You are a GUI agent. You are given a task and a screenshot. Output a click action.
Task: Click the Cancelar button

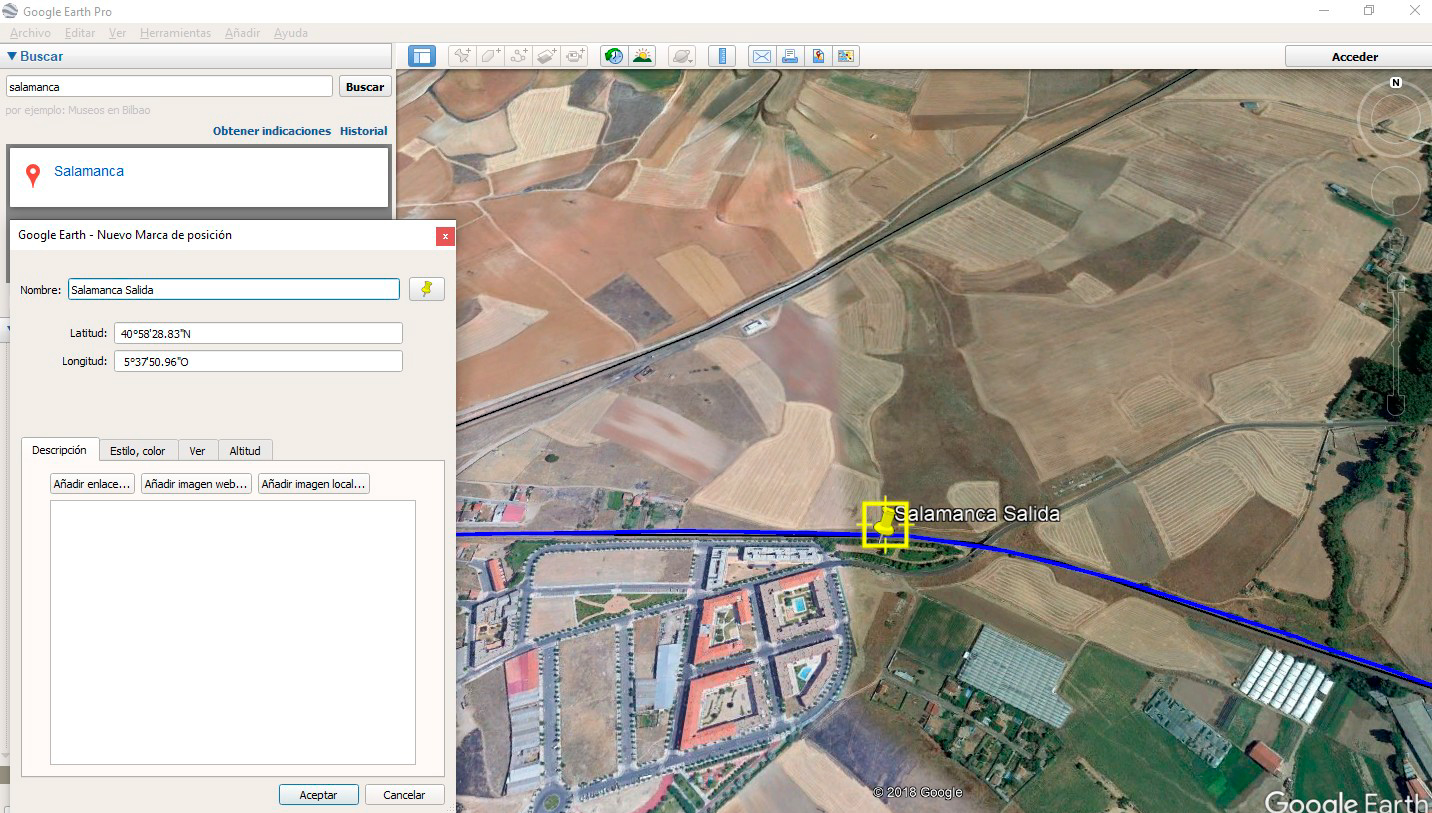coord(404,795)
